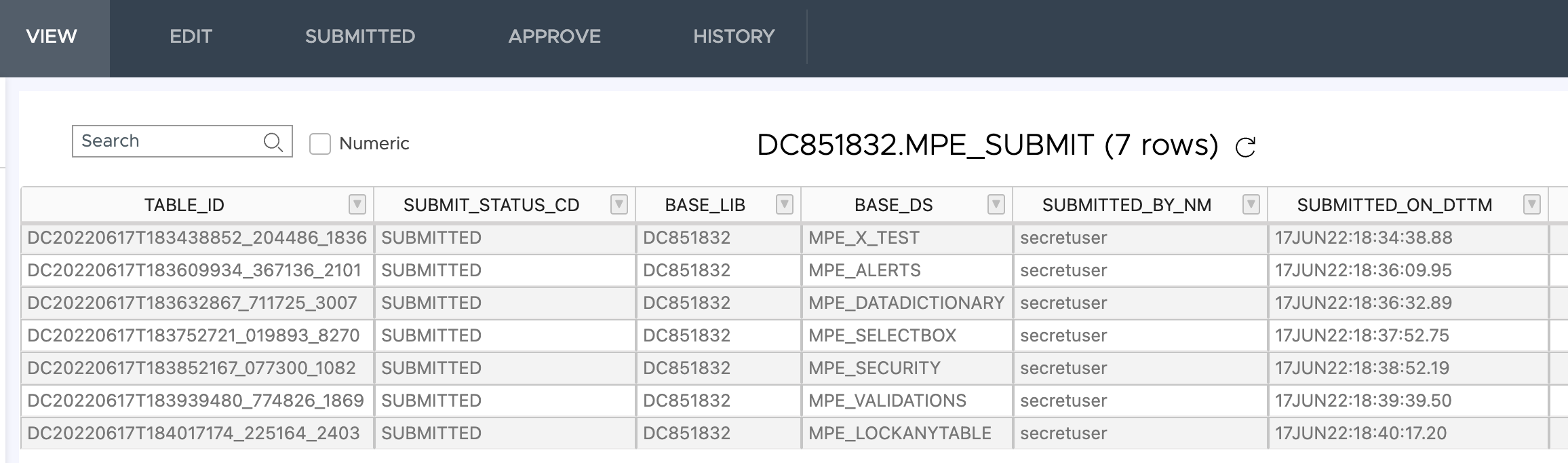Switch to the EDIT tab
1568x463 pixels.
pyautogui.click(x=191, y=37)
